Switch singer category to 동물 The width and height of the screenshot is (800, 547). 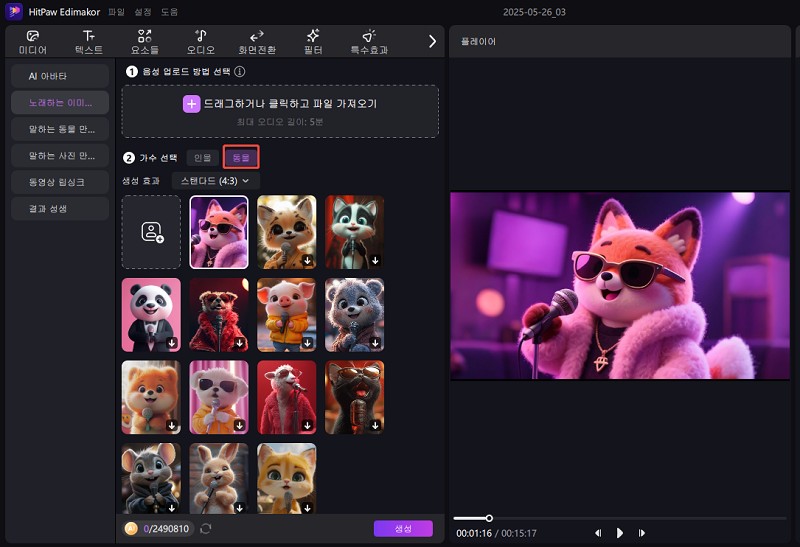coord(241,157)
